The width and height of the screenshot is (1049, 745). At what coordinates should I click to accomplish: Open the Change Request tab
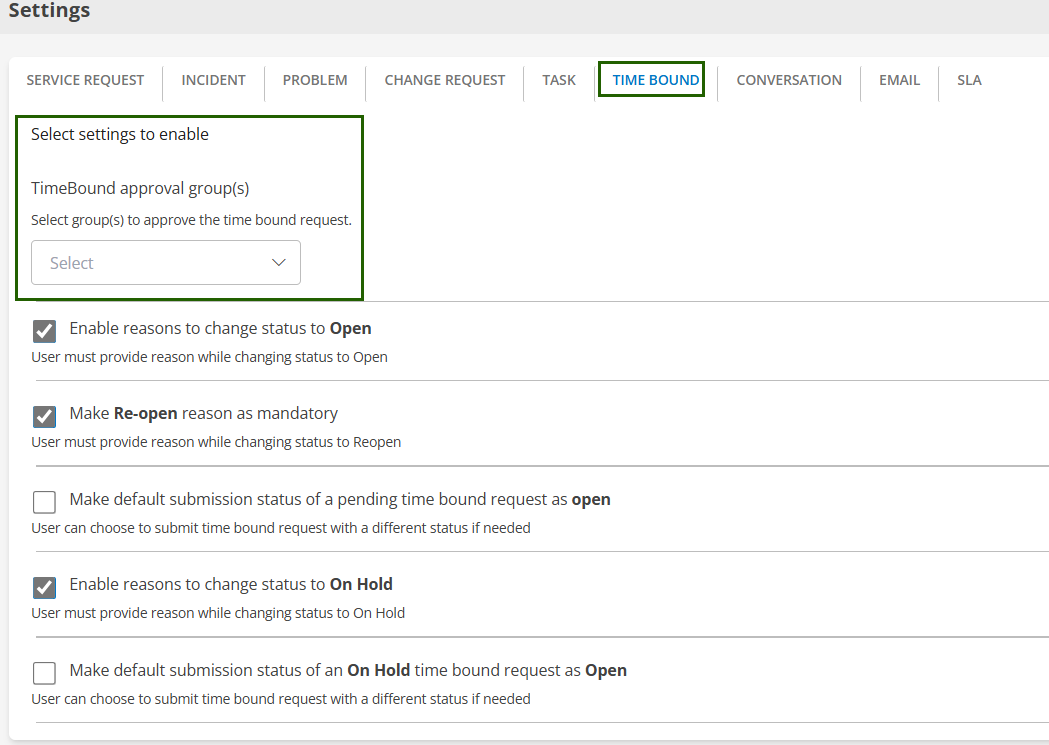[445, 80]
